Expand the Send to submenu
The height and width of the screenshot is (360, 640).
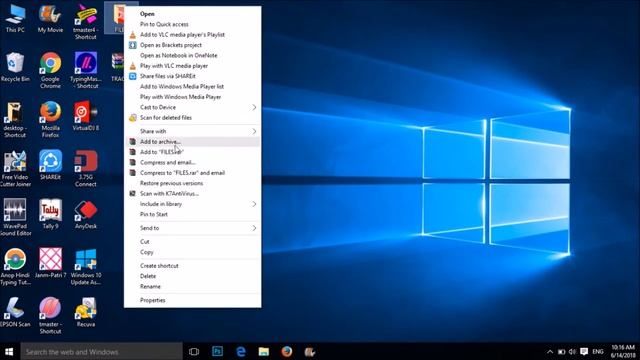[x=193, y=228]
